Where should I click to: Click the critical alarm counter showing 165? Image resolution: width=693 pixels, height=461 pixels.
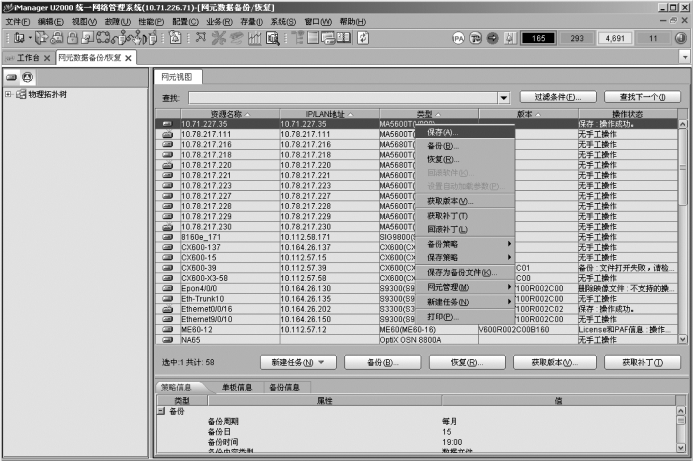(538, 38)
